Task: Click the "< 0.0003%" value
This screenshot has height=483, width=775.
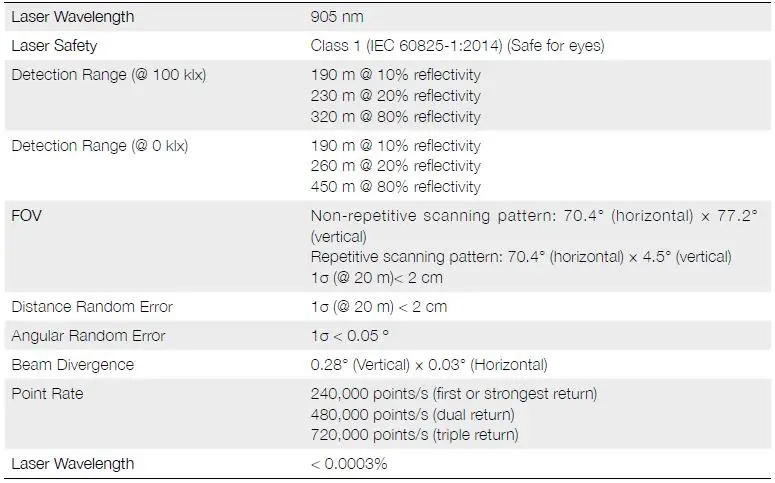Action: pyautogui.click(x=349, y=464)
